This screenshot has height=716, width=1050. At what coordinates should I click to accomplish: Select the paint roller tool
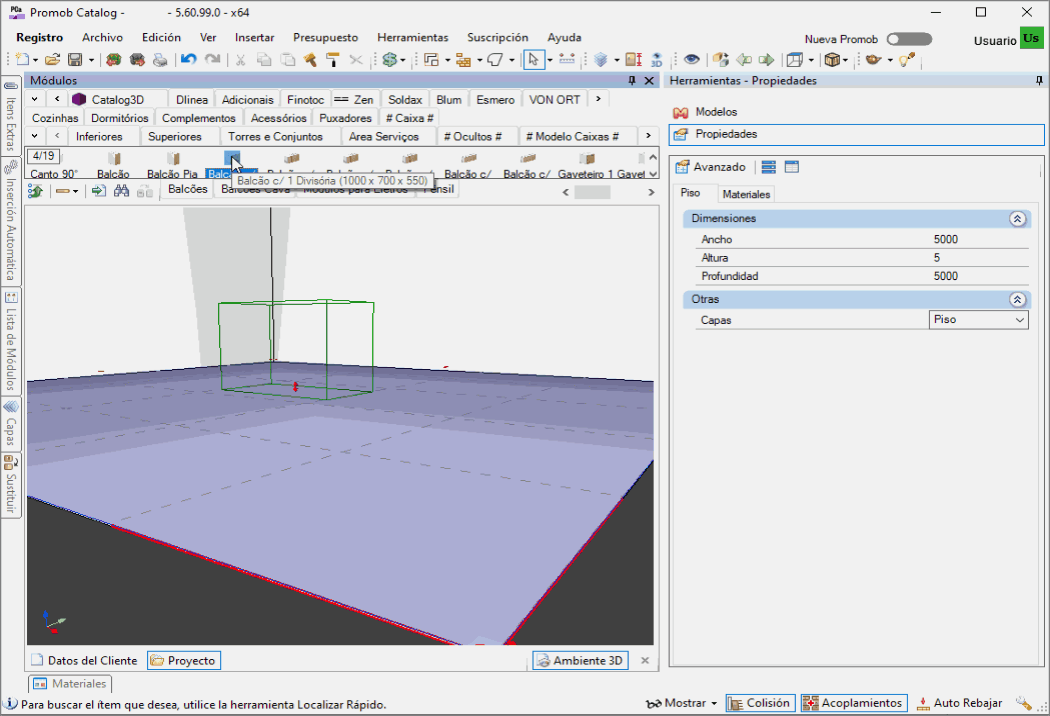pos(332,60)
